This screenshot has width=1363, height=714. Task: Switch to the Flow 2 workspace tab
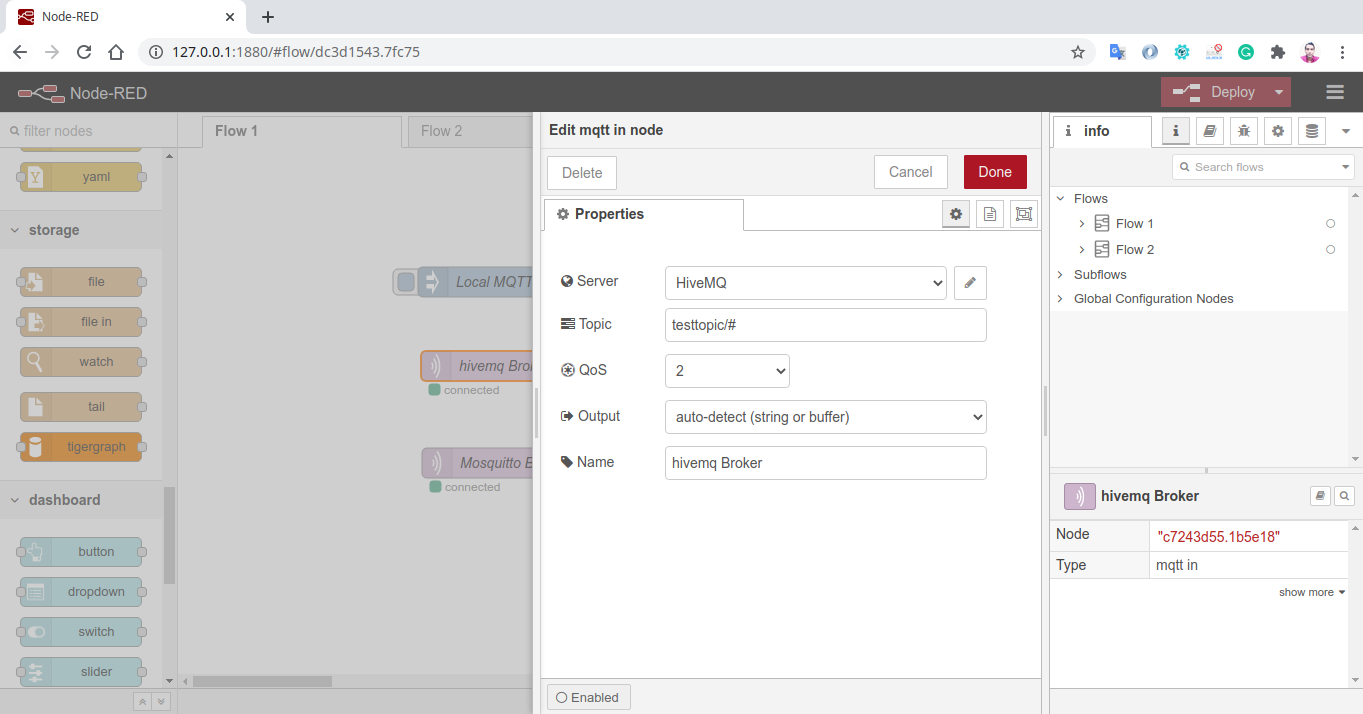[470, 131]
